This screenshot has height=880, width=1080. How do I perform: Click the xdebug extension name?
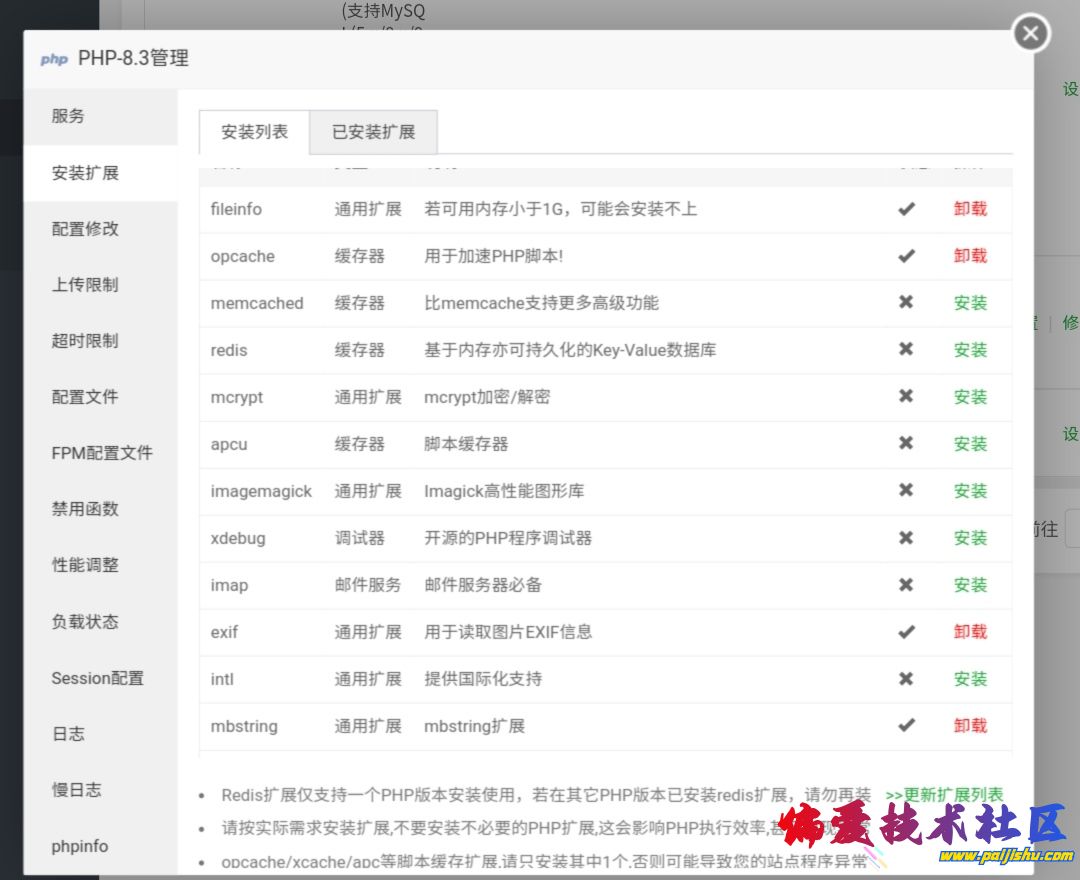[238, 538]
